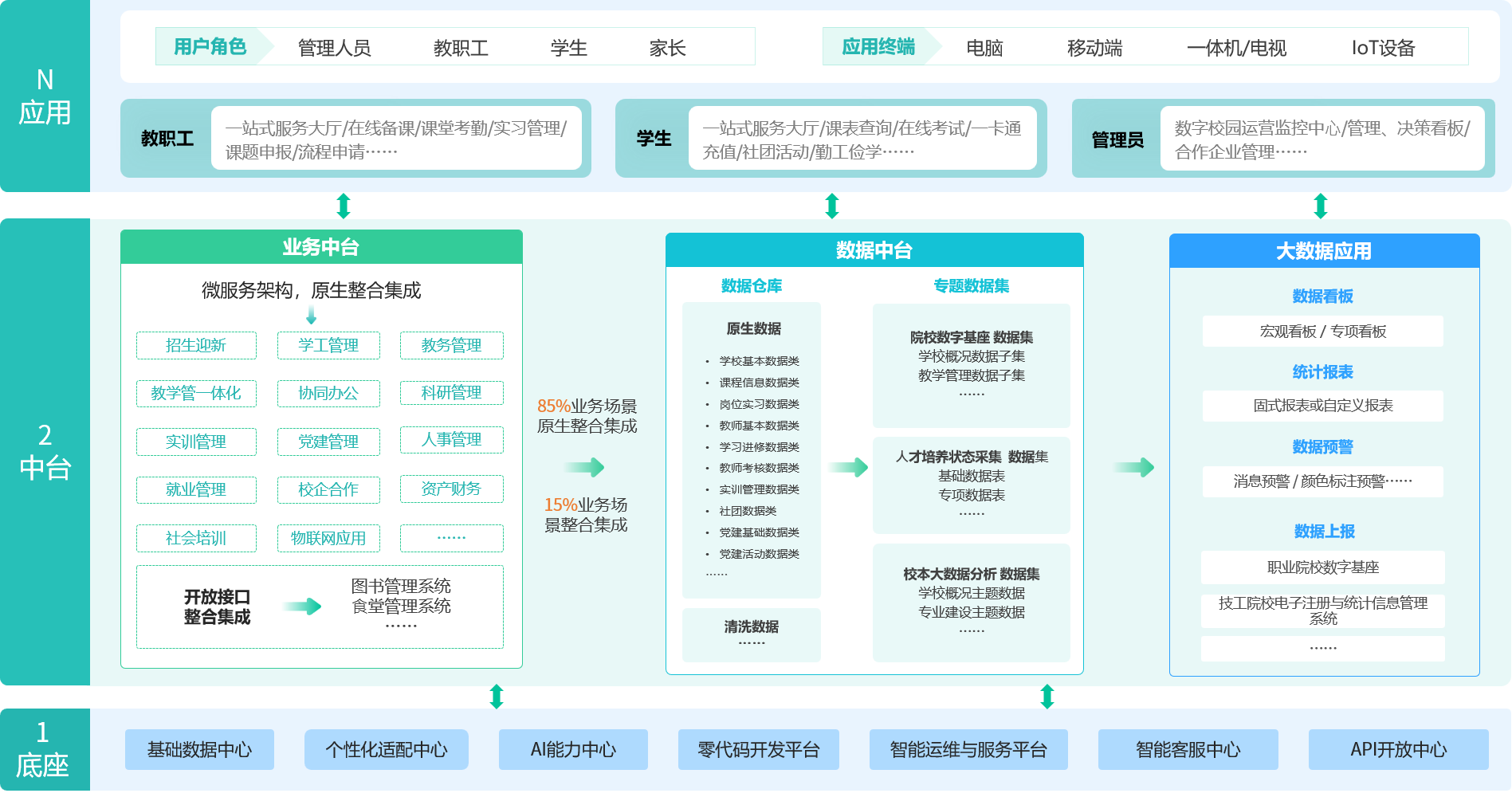The image size is (1512, 797).
Task: Click the down arrow linking 数据中台 to 底座
Action: pos(1047,697)
